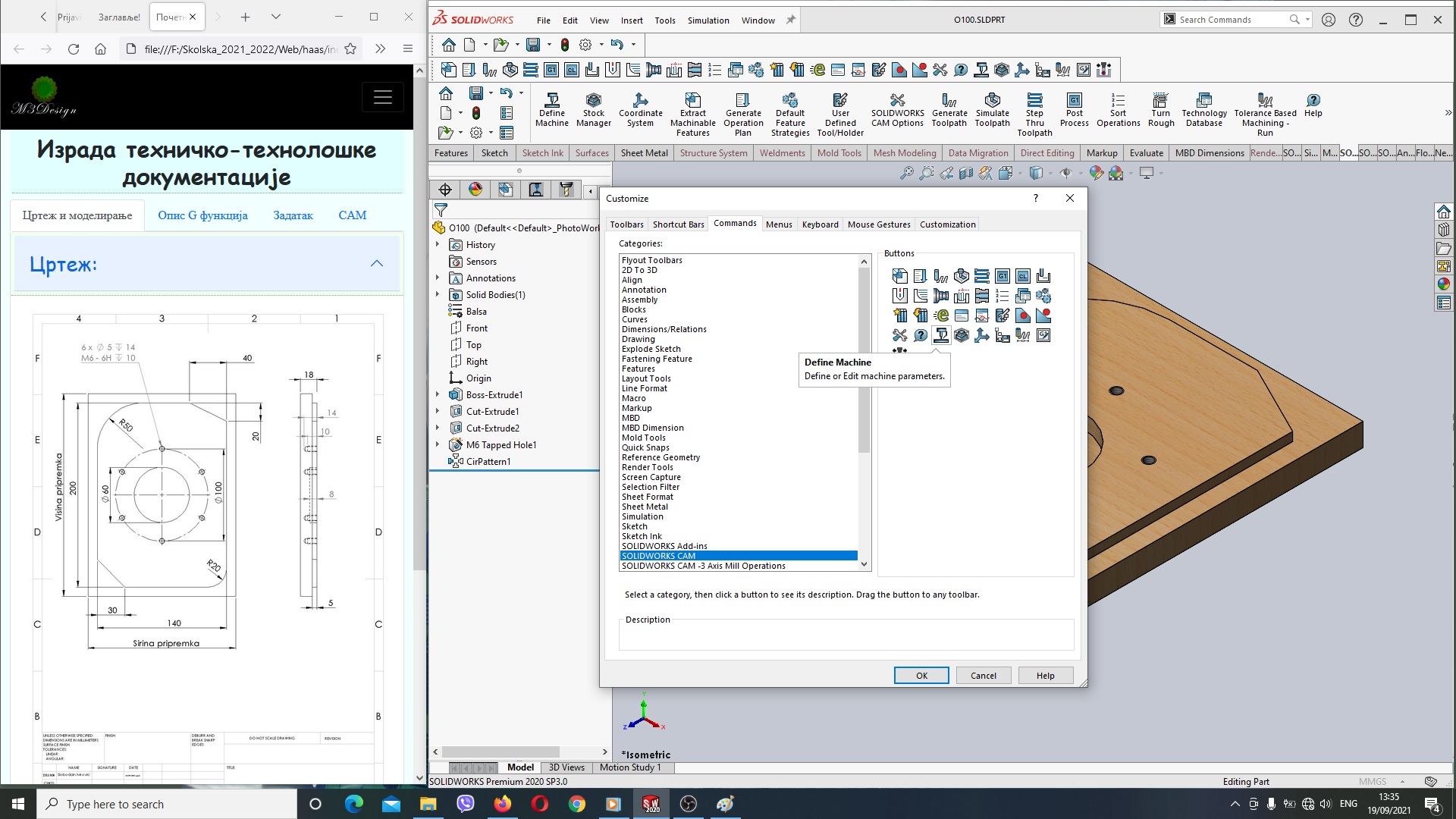
Task: Open DisplayManager appearance tab
Action: [475, 190]
